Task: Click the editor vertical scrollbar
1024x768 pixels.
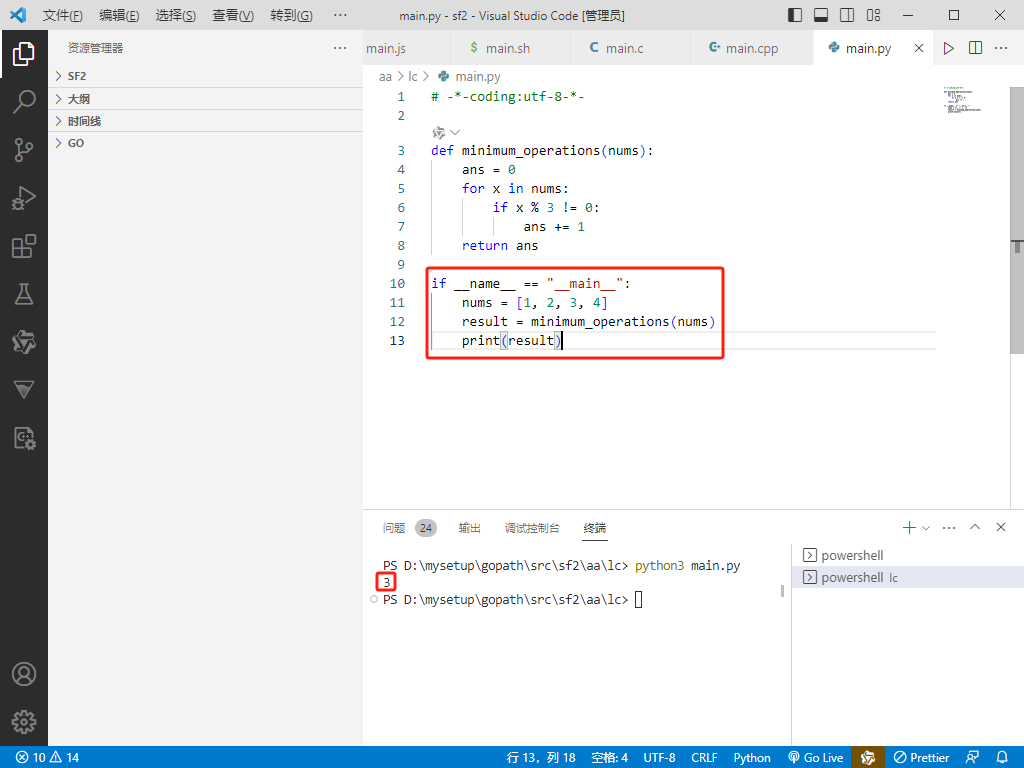Action: [x=1017, y=221]
